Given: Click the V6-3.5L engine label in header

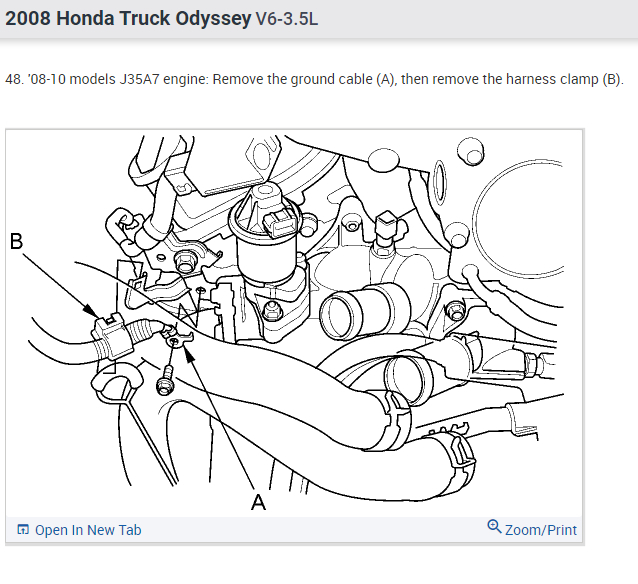Looking at the screenshot, I should click(x=286, y=19).
